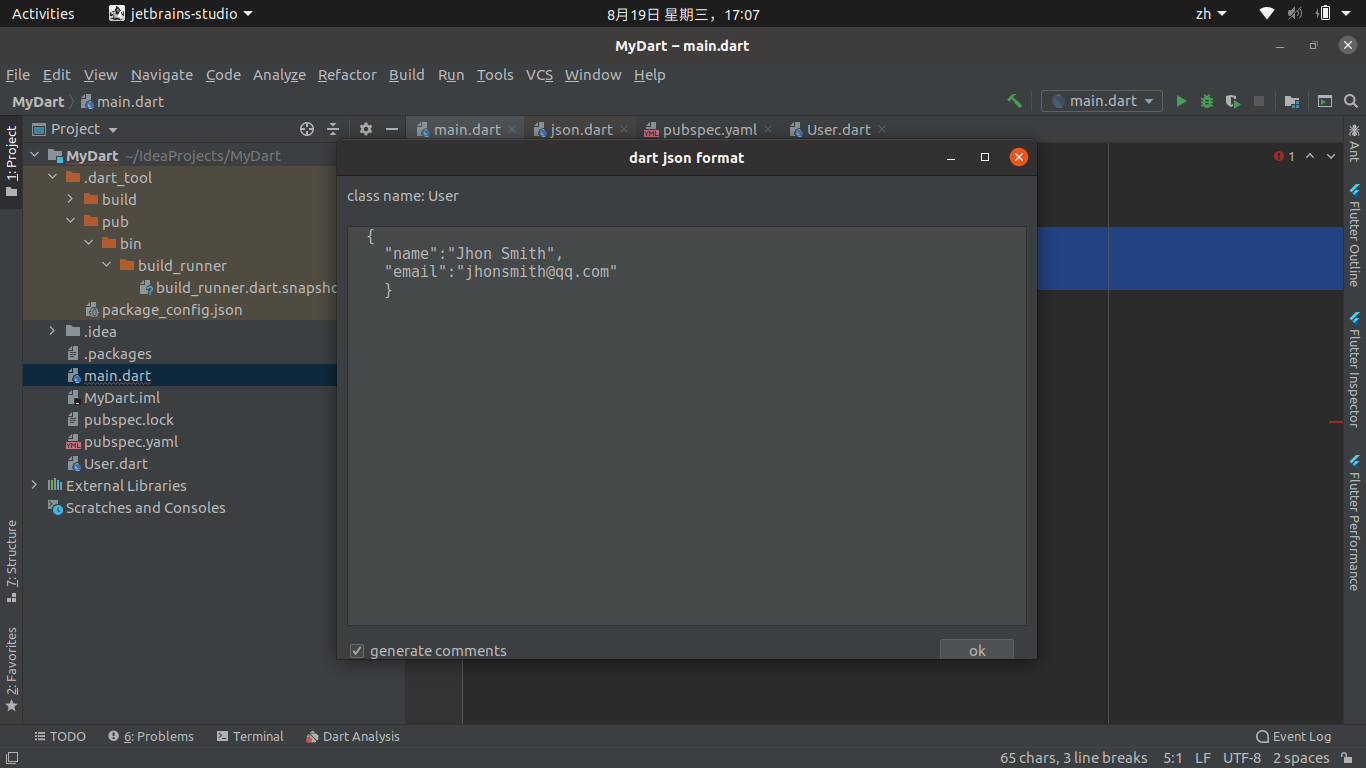Image resolution: width=1366 pixels, height=768 pixels.
Task: Open the 1: Project side tool button
Action: point(11,163)
